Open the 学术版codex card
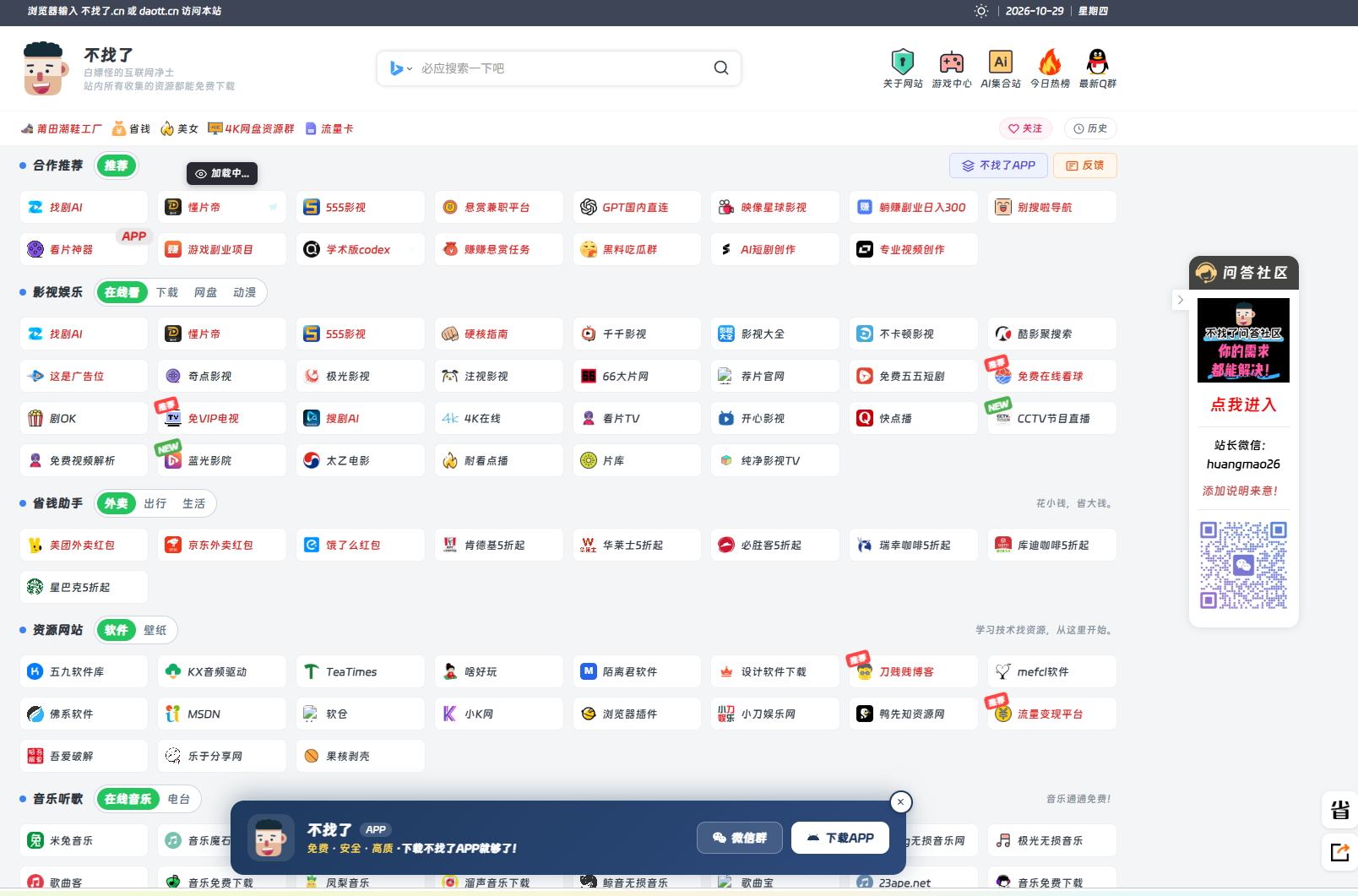Image resolution: width=1358 pixels, height=896 pixels. pos(361,249)
